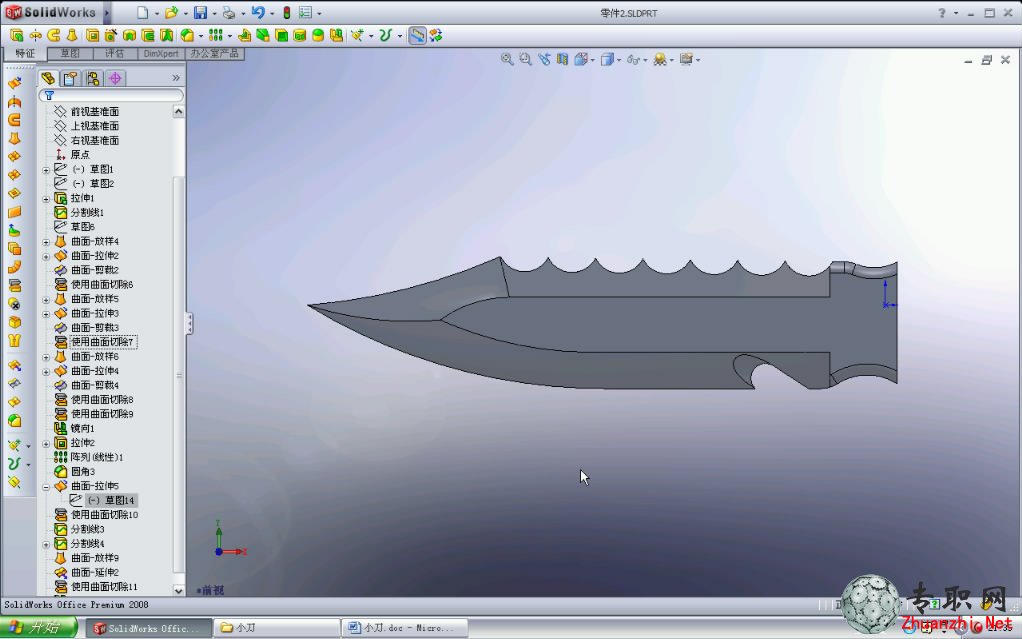Viewport: 1022px width, 639px height.
Task: Open the 小刀 folder taskbar button
Action: pos(277,629)
